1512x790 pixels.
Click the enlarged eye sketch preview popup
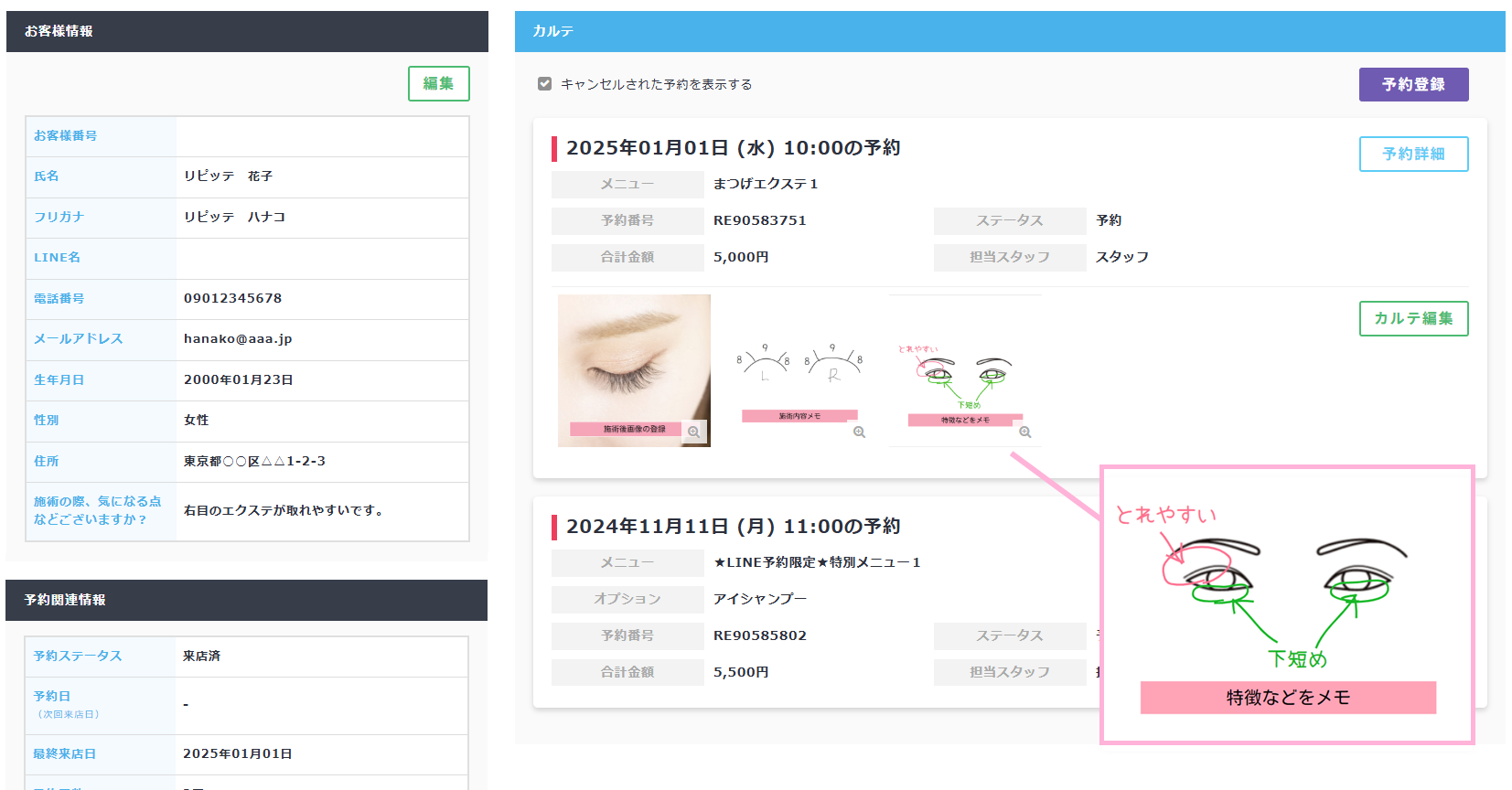point(1287,603)
